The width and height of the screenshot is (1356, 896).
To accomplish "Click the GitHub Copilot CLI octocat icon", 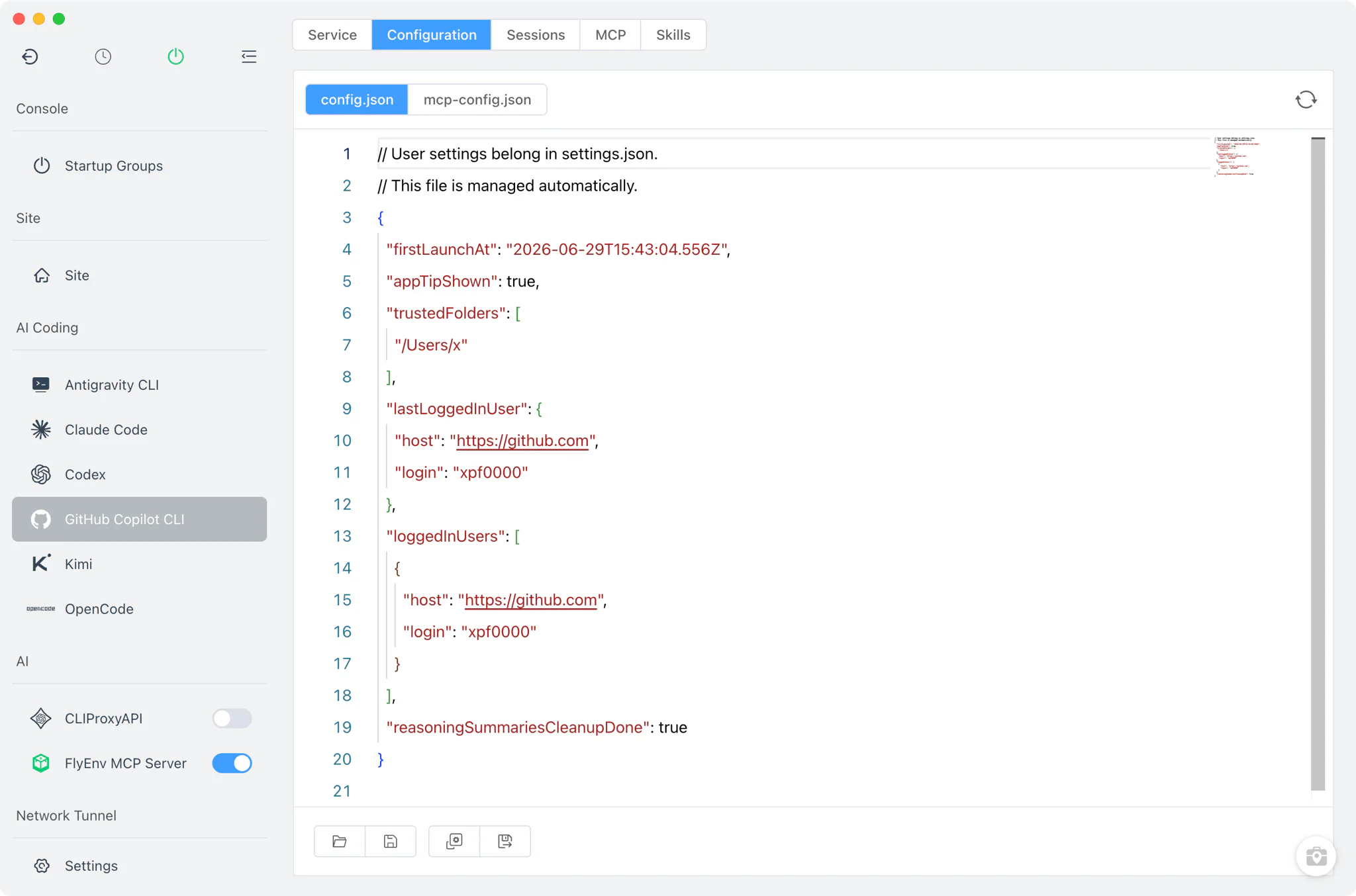I will [41, 519].
